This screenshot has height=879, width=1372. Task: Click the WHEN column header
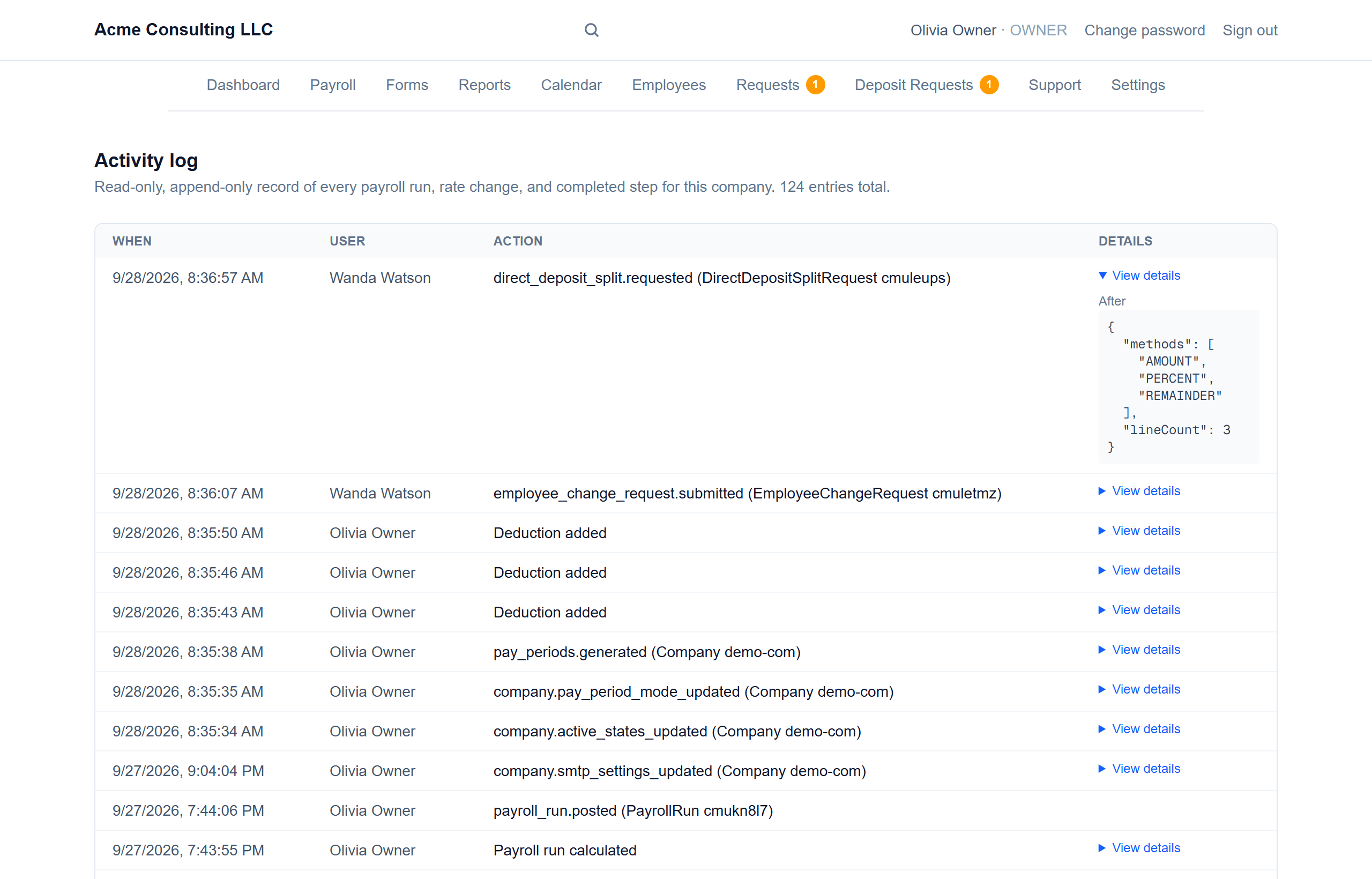pos(132,241)
